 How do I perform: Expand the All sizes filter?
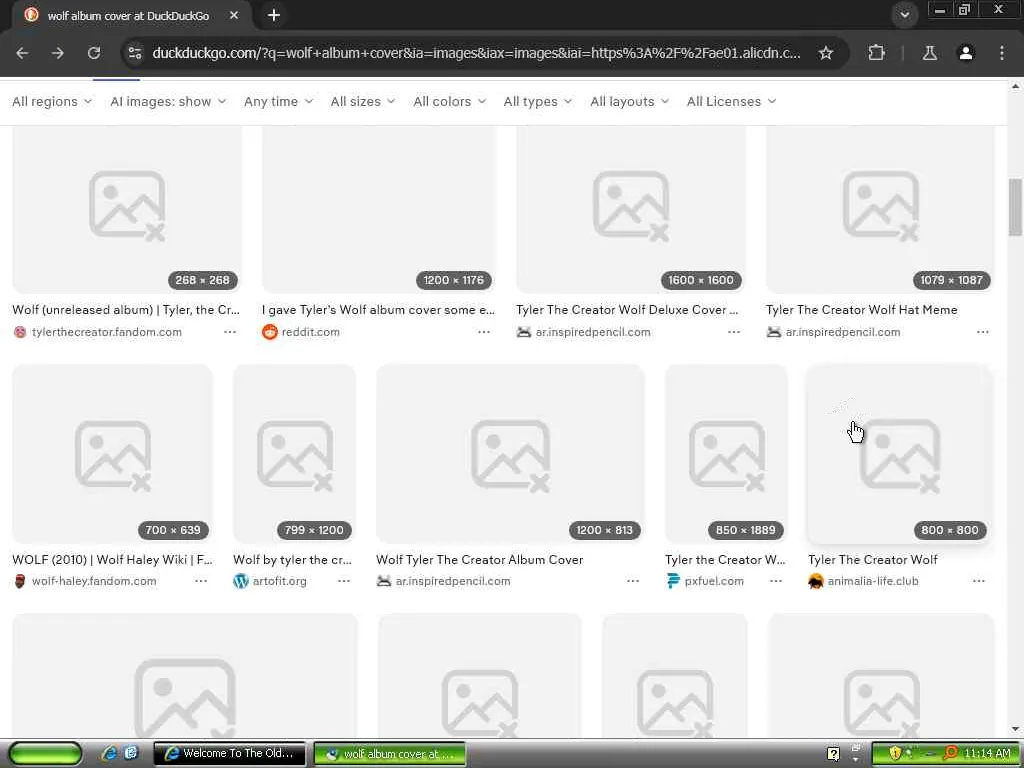[x=362, y=101]
